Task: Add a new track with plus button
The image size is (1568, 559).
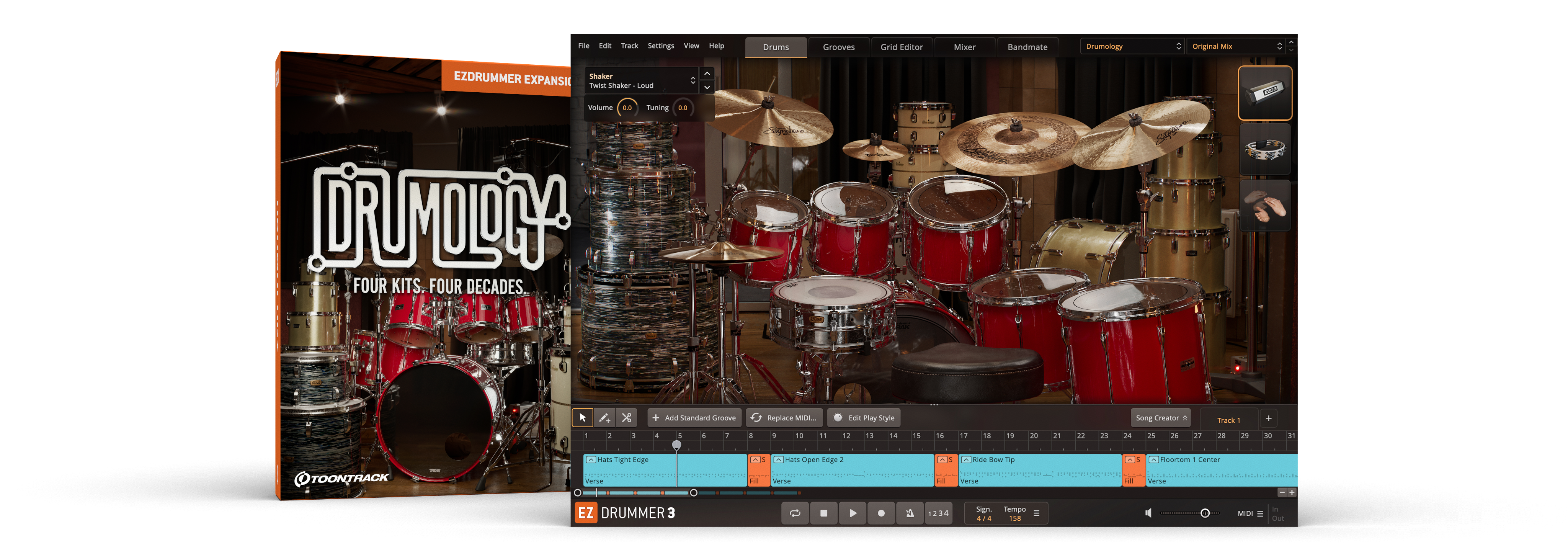Action: pos(1269,418)
